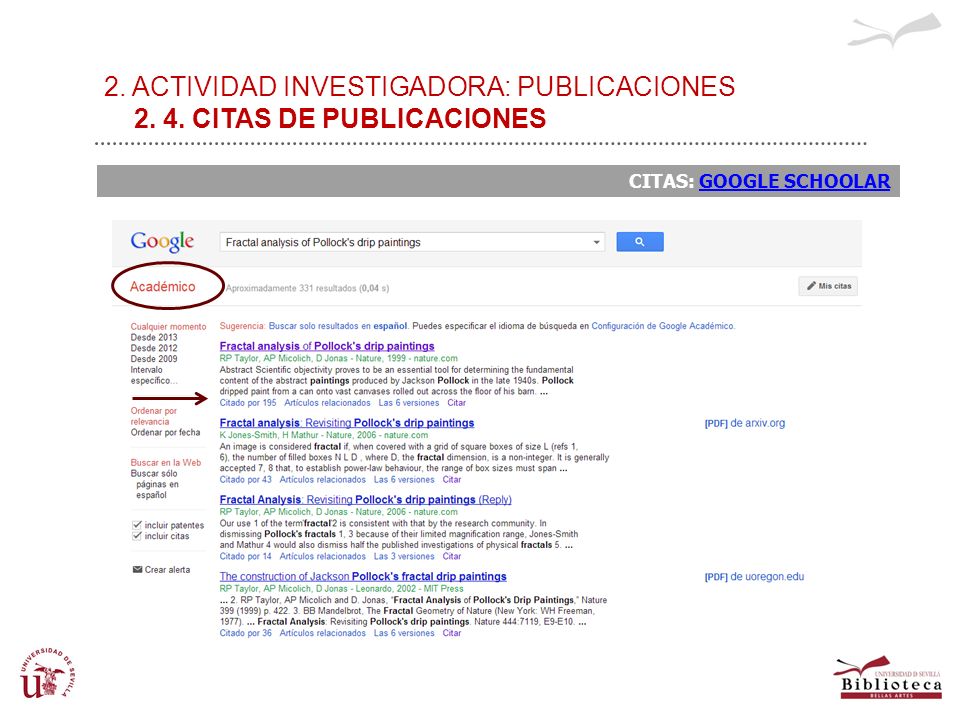Image resolution: width=960 pixels, height=720 pixels.
Task: Click the Mis citas button
Action: point(828,286)
